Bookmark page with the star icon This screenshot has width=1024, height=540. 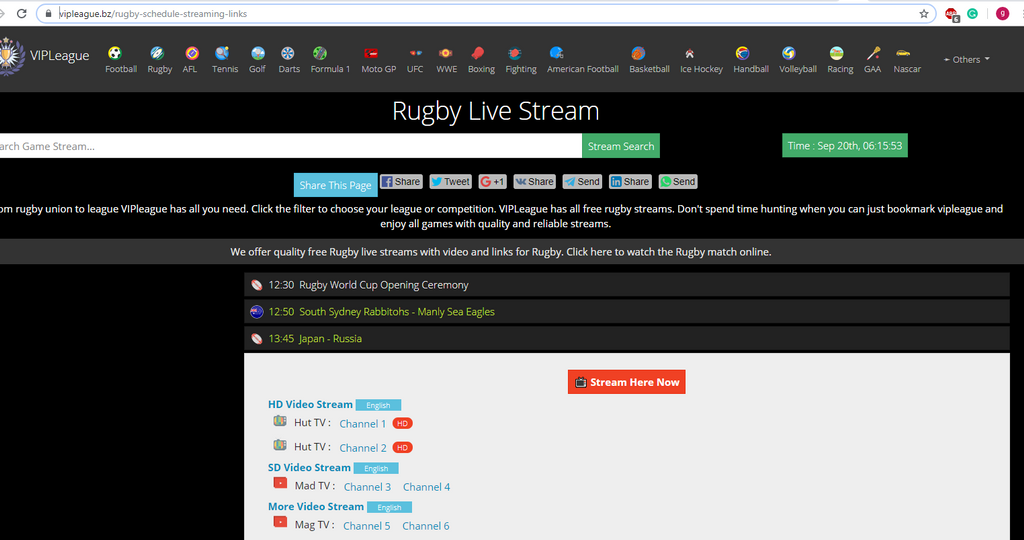click(923, 14)
